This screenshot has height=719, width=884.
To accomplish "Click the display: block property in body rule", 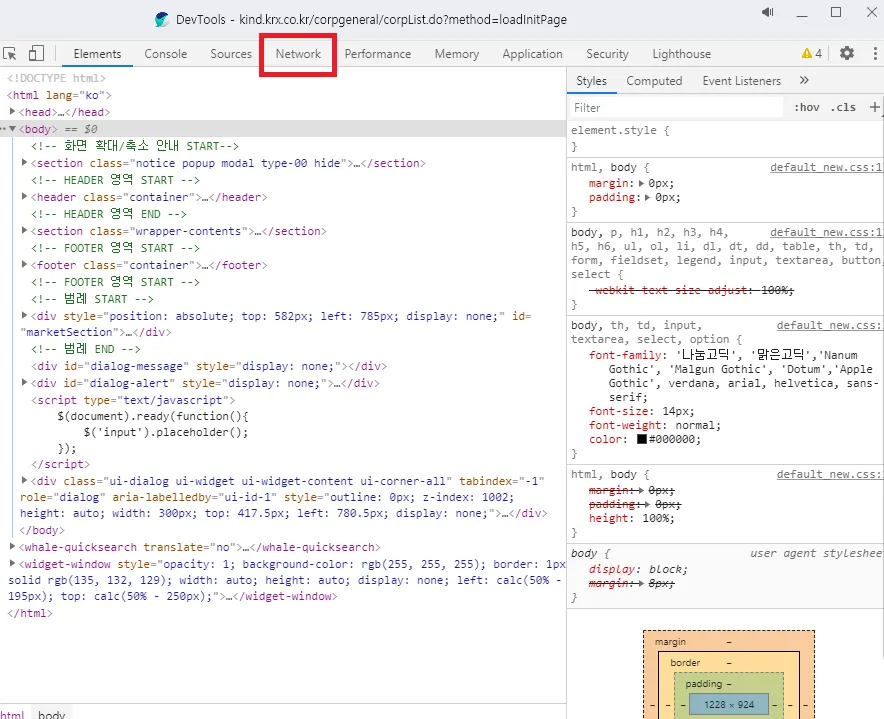I will (638, 569).
